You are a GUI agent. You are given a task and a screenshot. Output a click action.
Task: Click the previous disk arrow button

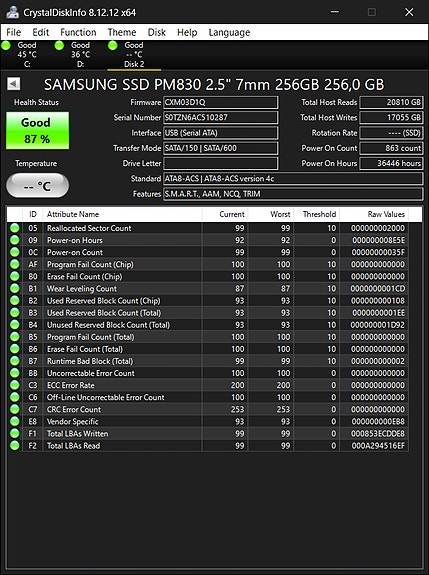tap(14, 84)
